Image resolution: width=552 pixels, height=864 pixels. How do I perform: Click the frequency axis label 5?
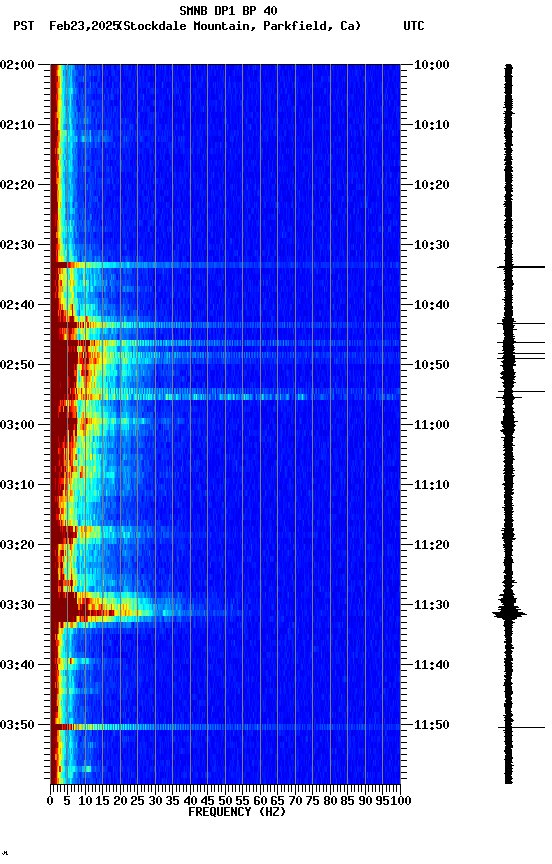click(67, 801)
